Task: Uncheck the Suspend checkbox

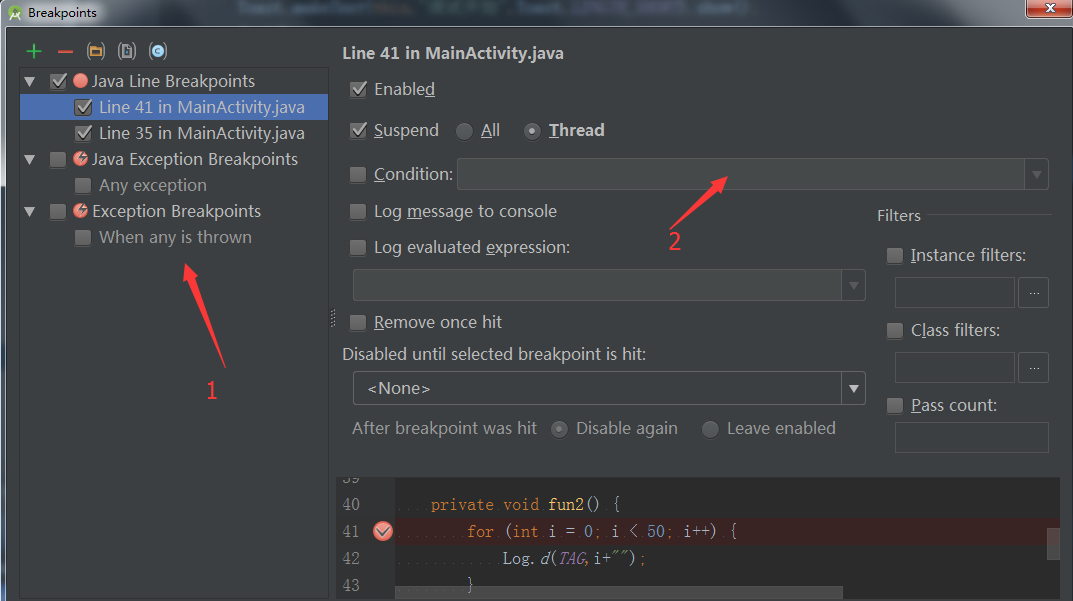Action: click(x=358, y=131)
